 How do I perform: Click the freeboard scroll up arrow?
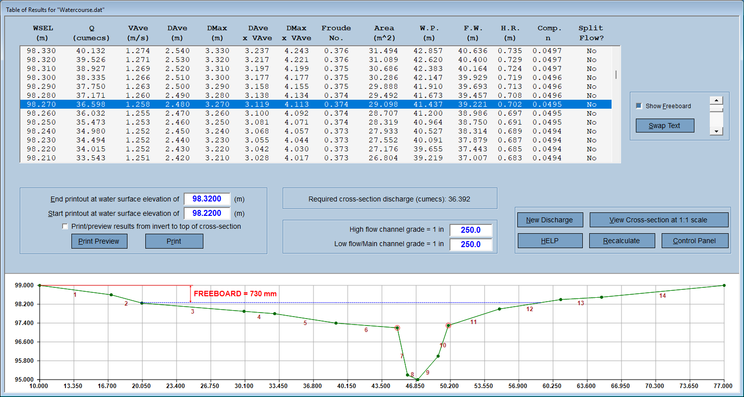tap(716, 101)
